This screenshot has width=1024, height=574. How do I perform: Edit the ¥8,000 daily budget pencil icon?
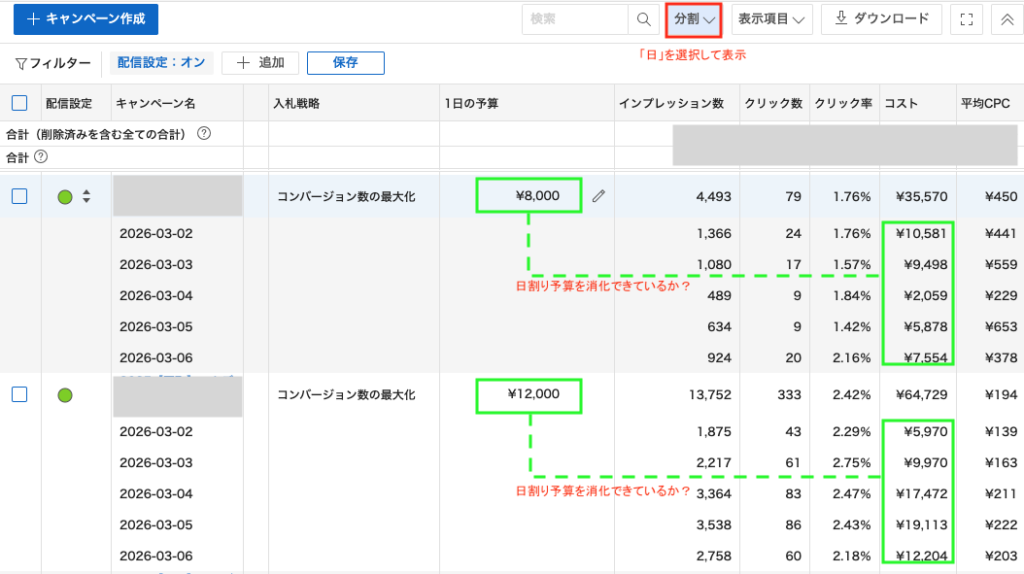pos(598,196)
